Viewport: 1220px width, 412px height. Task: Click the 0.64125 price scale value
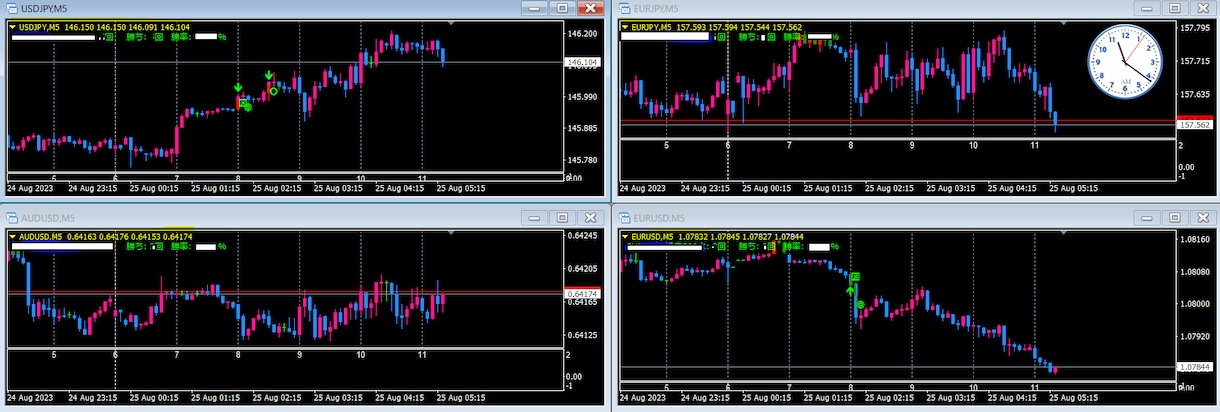[x=582, y=333]
